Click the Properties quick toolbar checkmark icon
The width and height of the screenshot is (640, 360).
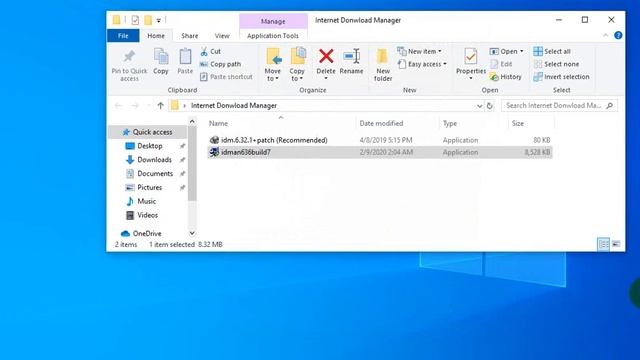135,20
